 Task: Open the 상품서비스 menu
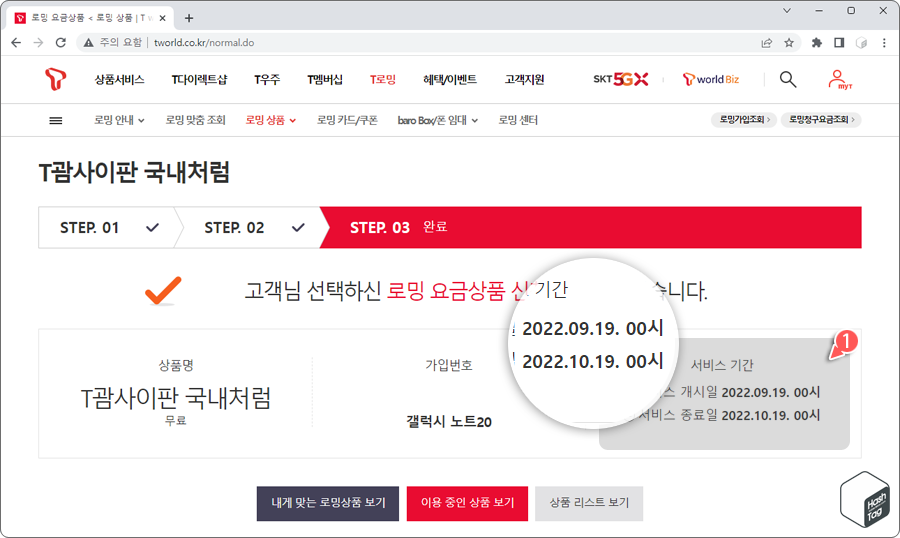(x=119, y=79)
